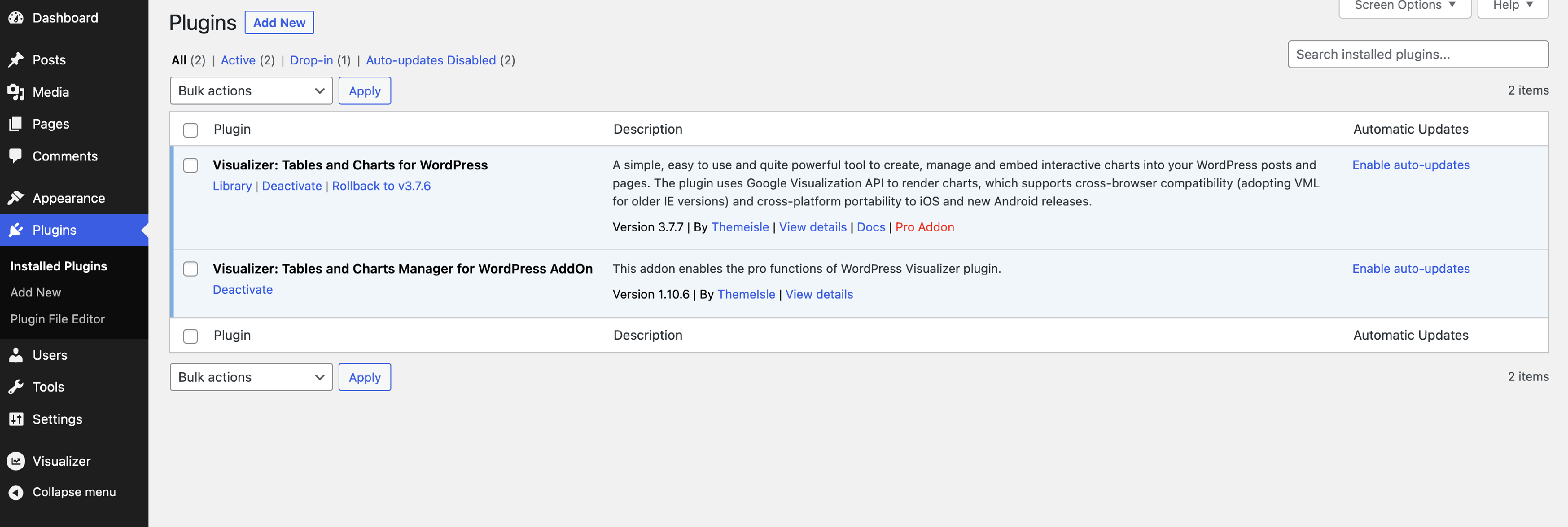Click the Posts pushpin icon

pyautogui.click(x=16, y=60)
